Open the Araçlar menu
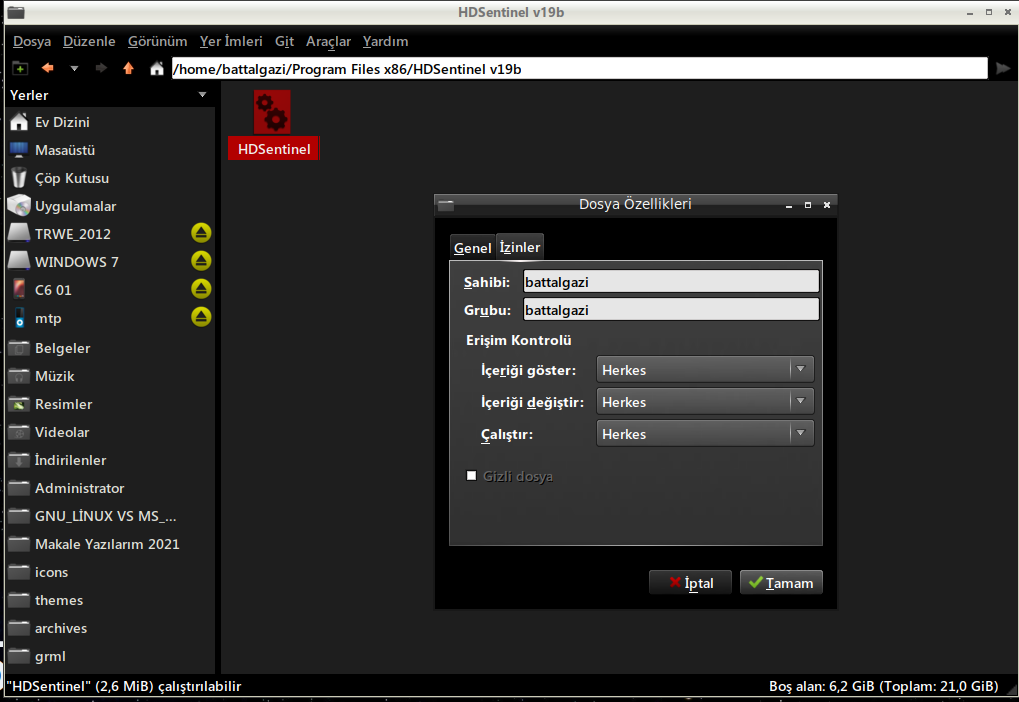This screenshot has height=702, width=1019. coord(328,42)
